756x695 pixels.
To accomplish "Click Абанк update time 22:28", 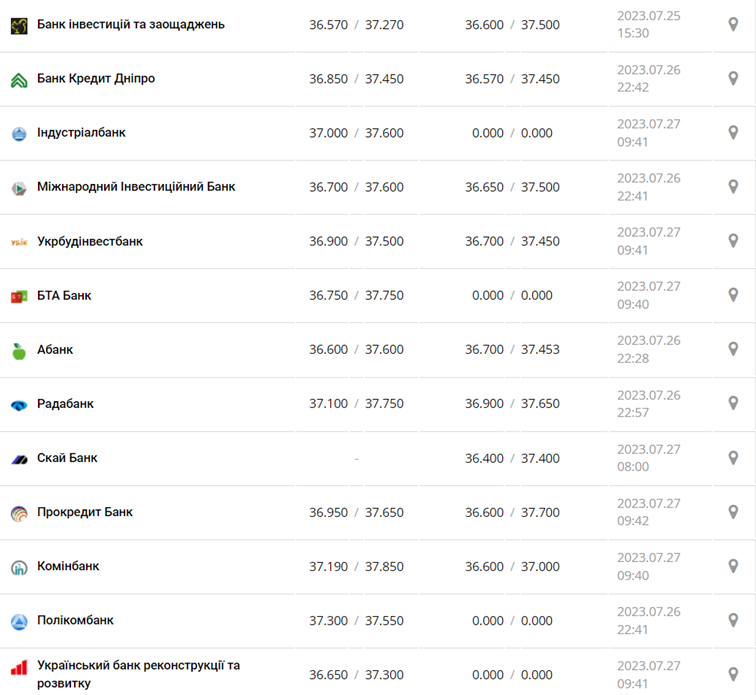I will click(x=633, y=358).
